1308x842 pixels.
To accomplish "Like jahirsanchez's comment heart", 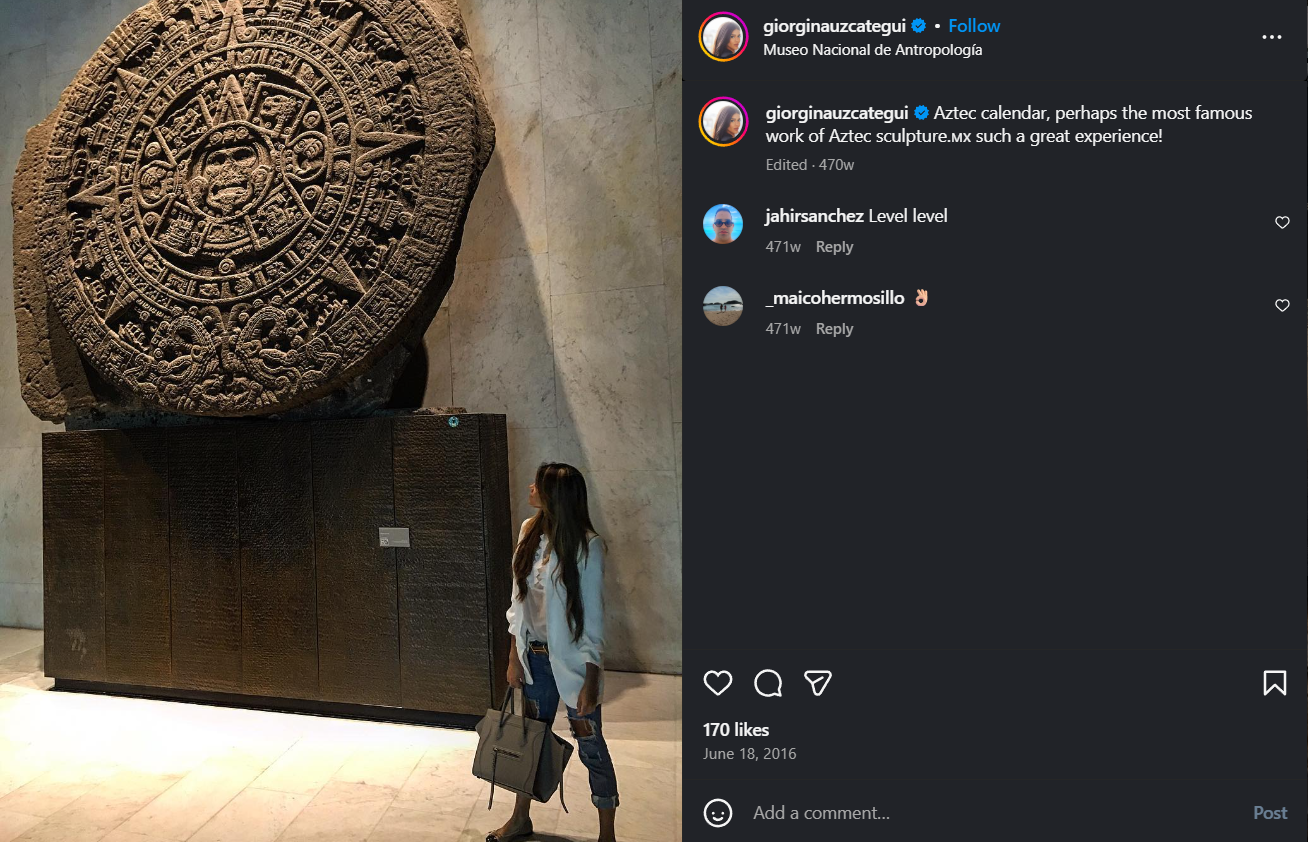I will [x=1282, y=223].
